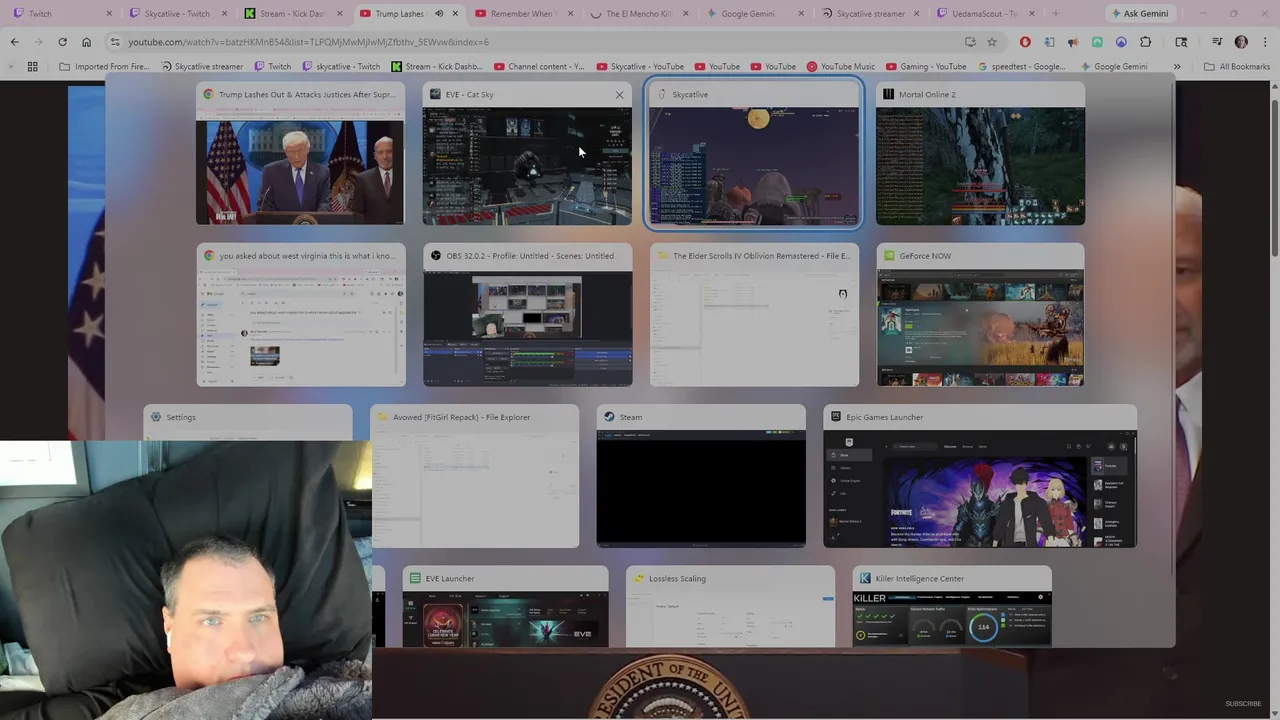Switch to the GeForce NOW window
This screenshot has height=720, width=1280.
pos(980,315)
